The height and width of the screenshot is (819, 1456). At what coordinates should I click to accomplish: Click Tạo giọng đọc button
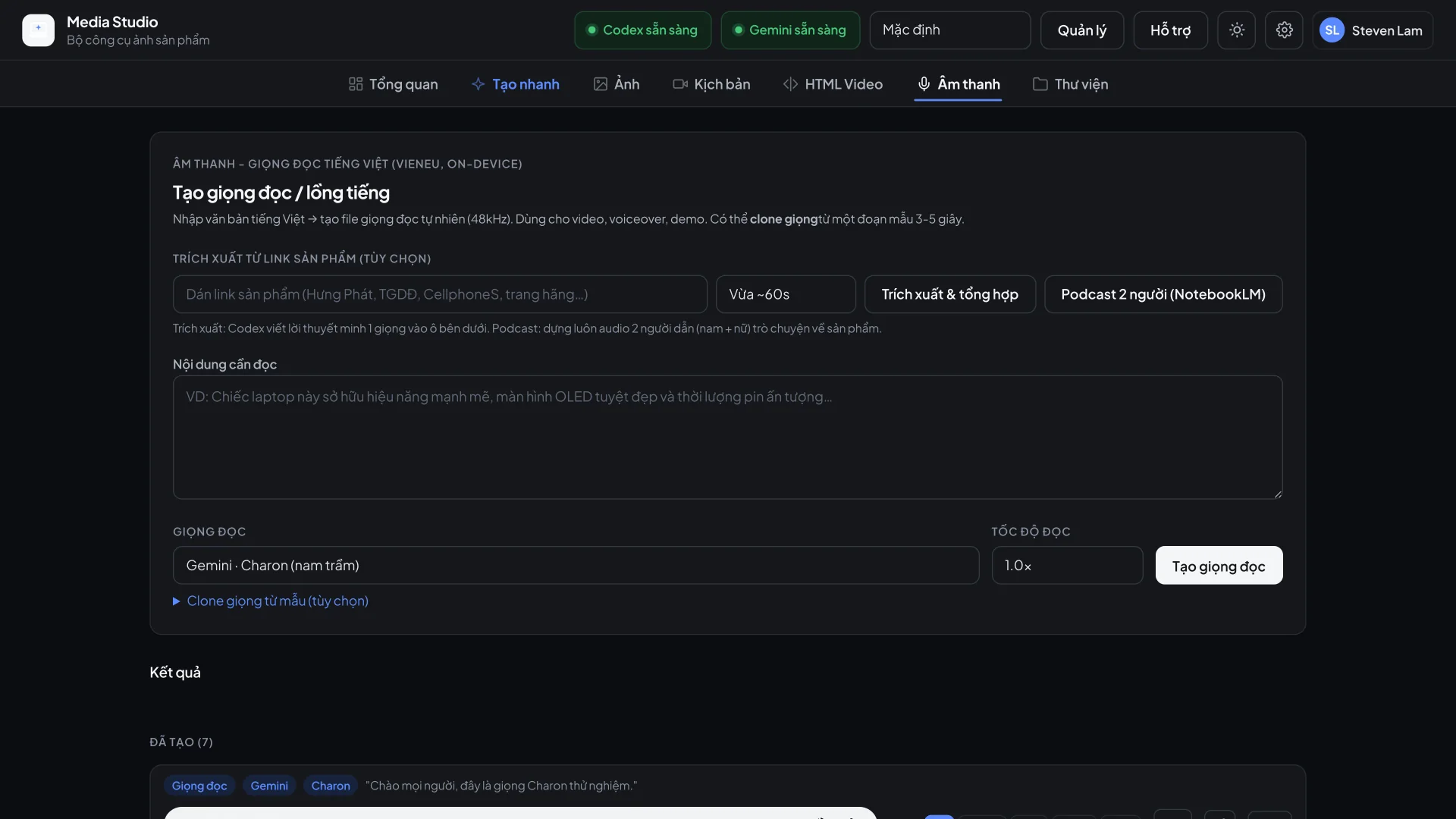click(x=1219, y=566)
